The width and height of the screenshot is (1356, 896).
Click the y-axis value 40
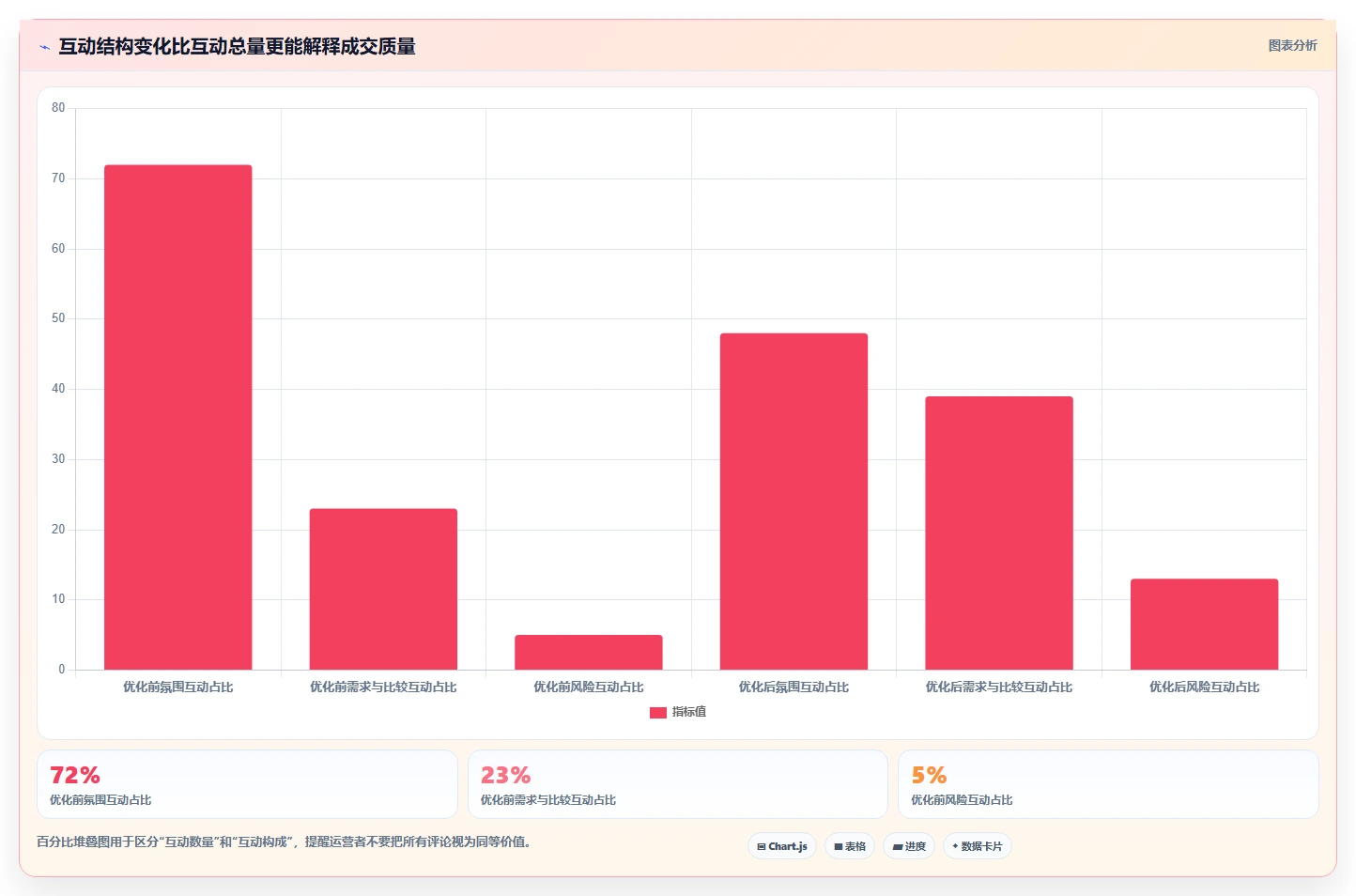(58, 389)
